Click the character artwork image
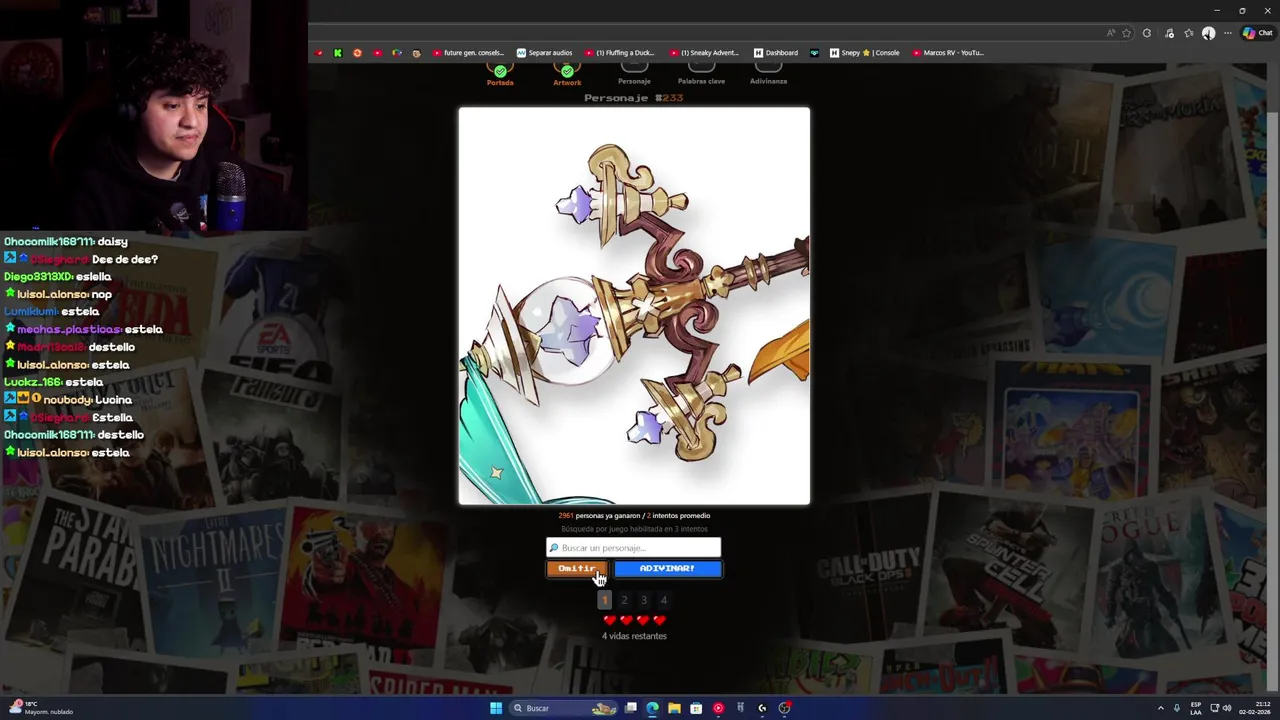The height and width of the screenshot is (720, 1280). [x=634, y=306]
